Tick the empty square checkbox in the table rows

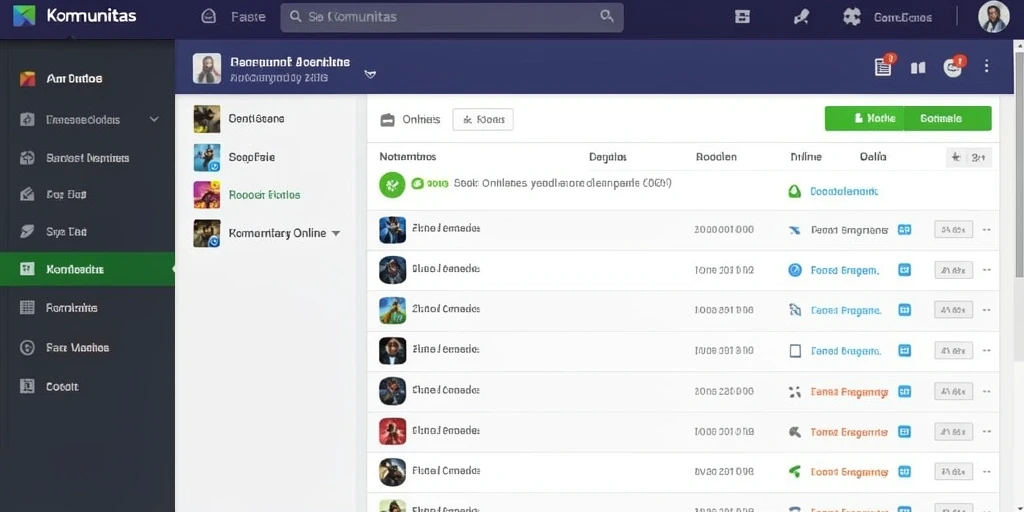[x=795, y=351]
